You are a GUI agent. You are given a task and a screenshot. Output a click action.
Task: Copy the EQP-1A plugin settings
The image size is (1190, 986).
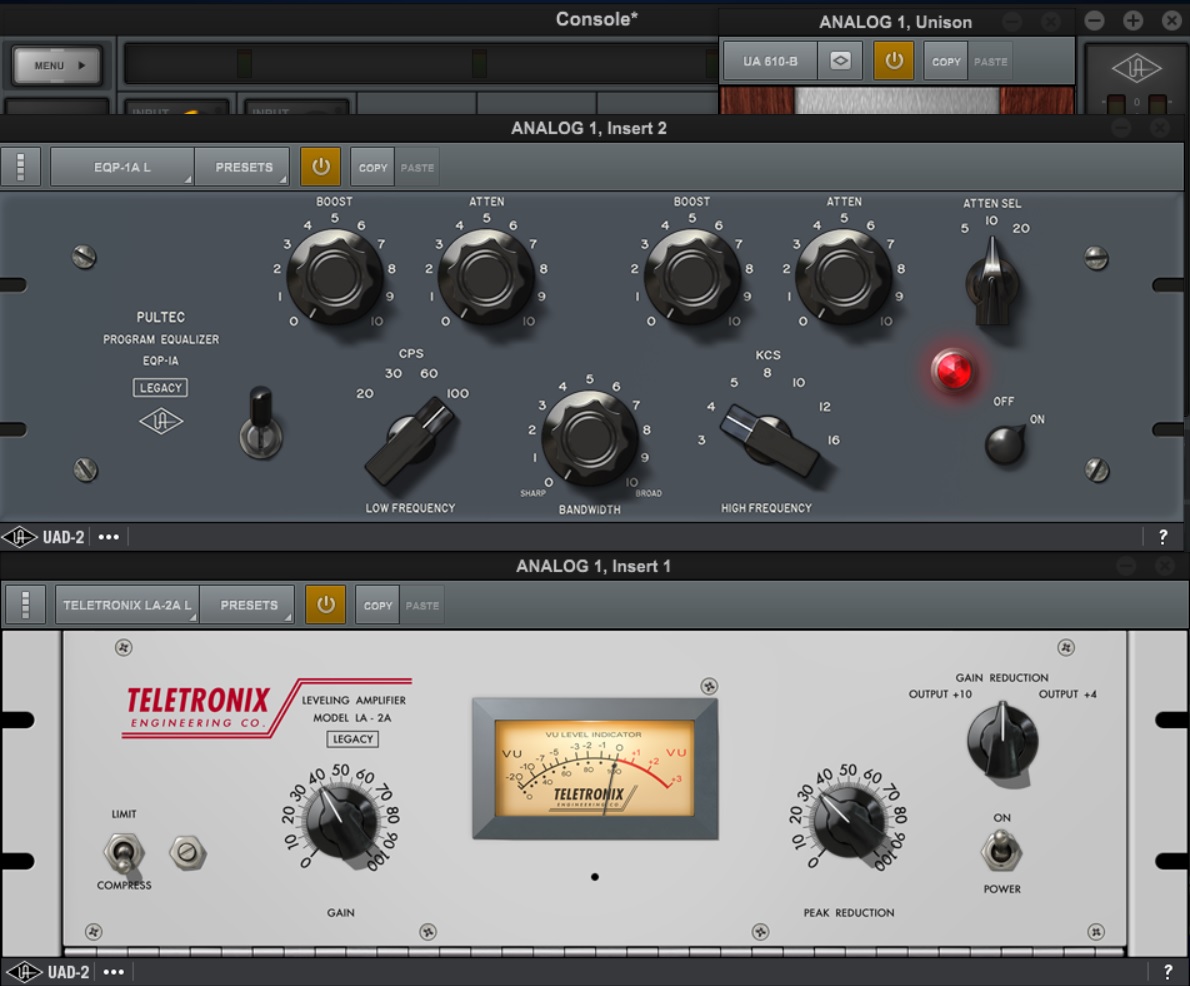click(x=373, y=168)
